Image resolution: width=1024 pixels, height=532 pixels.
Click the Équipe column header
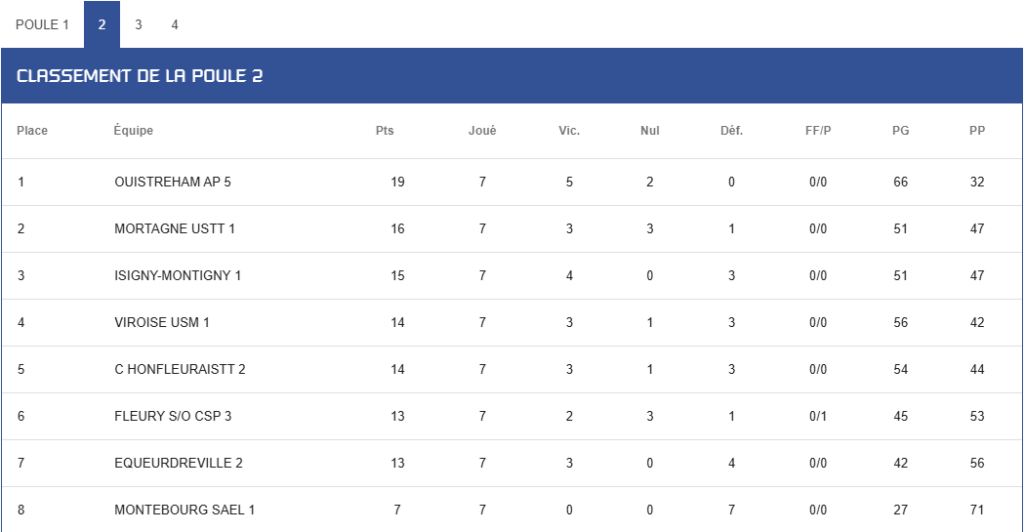pyautogui.click(x=133, y=131)
